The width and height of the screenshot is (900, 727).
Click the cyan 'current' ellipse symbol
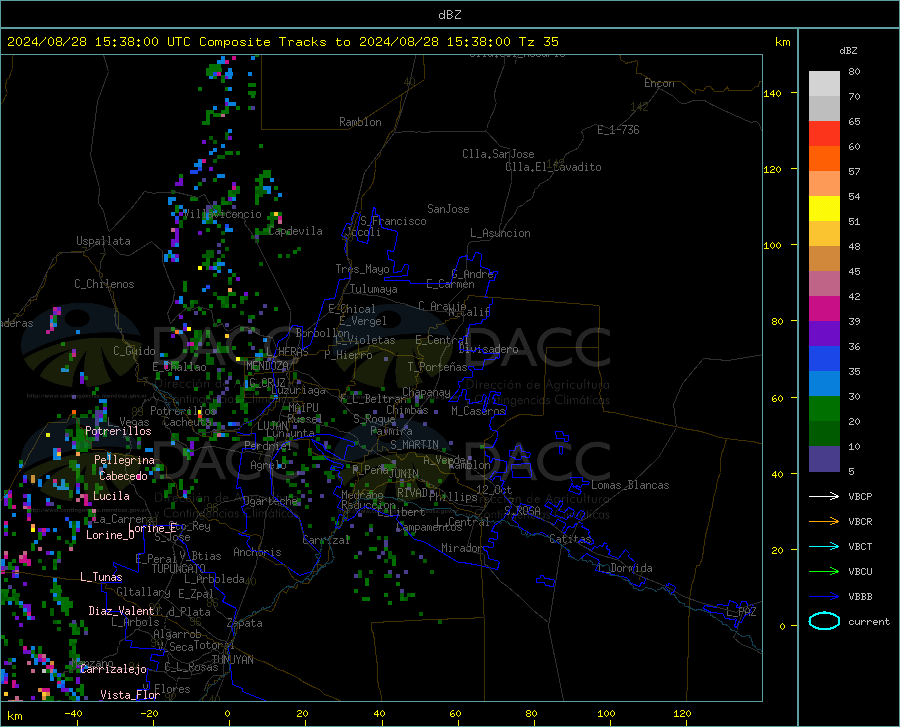(x=824, y=621)
